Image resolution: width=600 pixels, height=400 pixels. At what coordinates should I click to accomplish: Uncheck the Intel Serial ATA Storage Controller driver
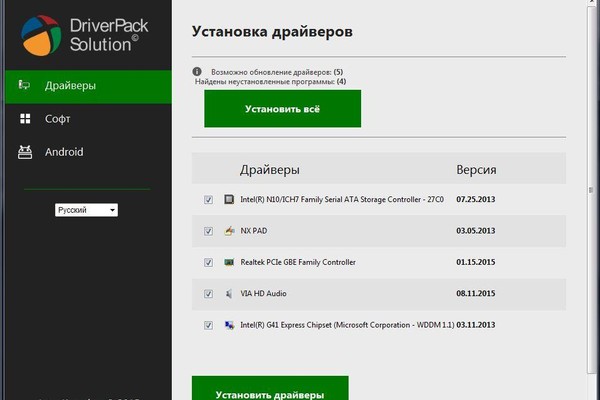[x=208, y=200]
